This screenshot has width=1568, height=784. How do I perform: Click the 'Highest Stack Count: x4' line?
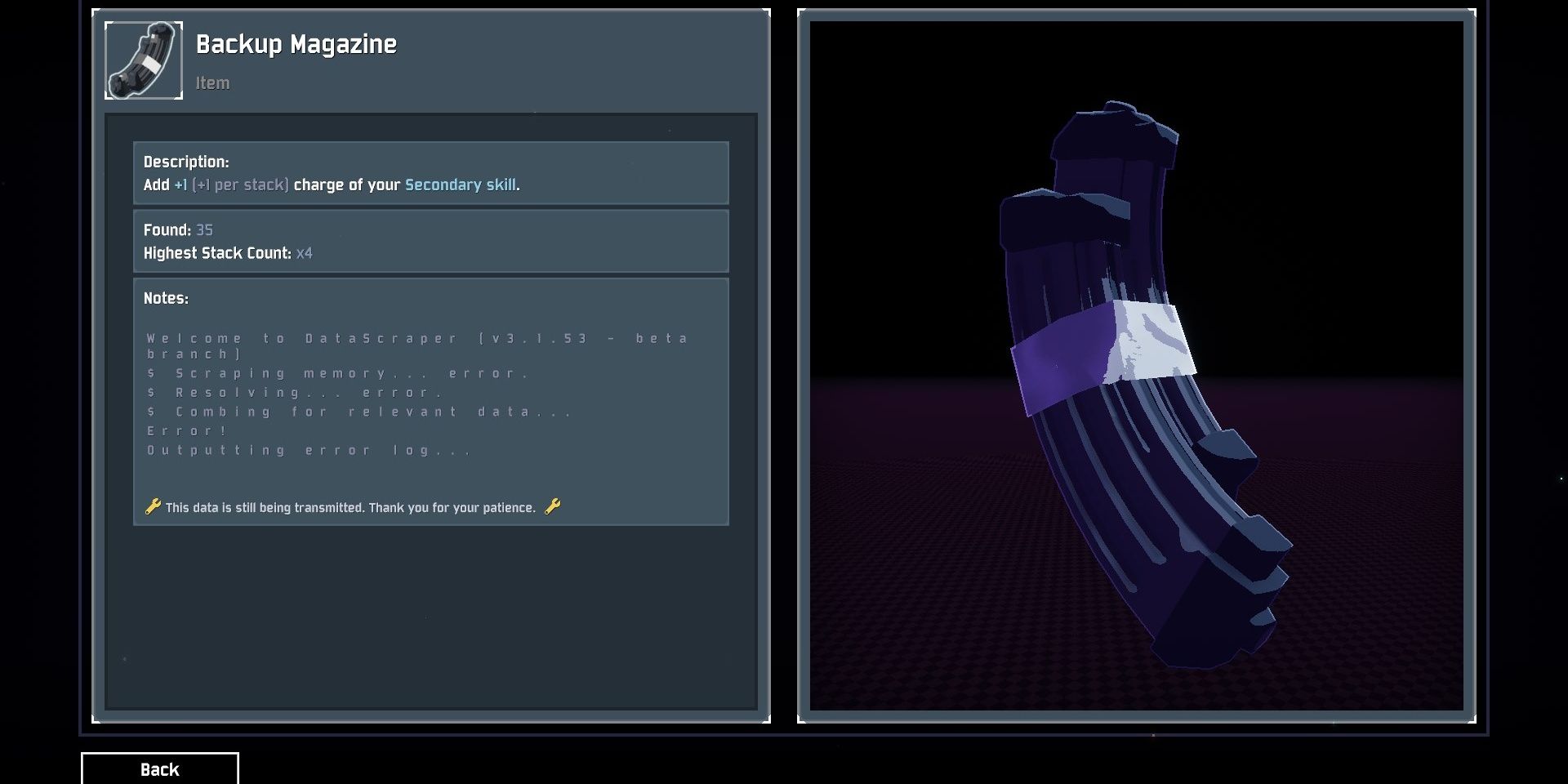pyautogui.click(x=228, y=253)
